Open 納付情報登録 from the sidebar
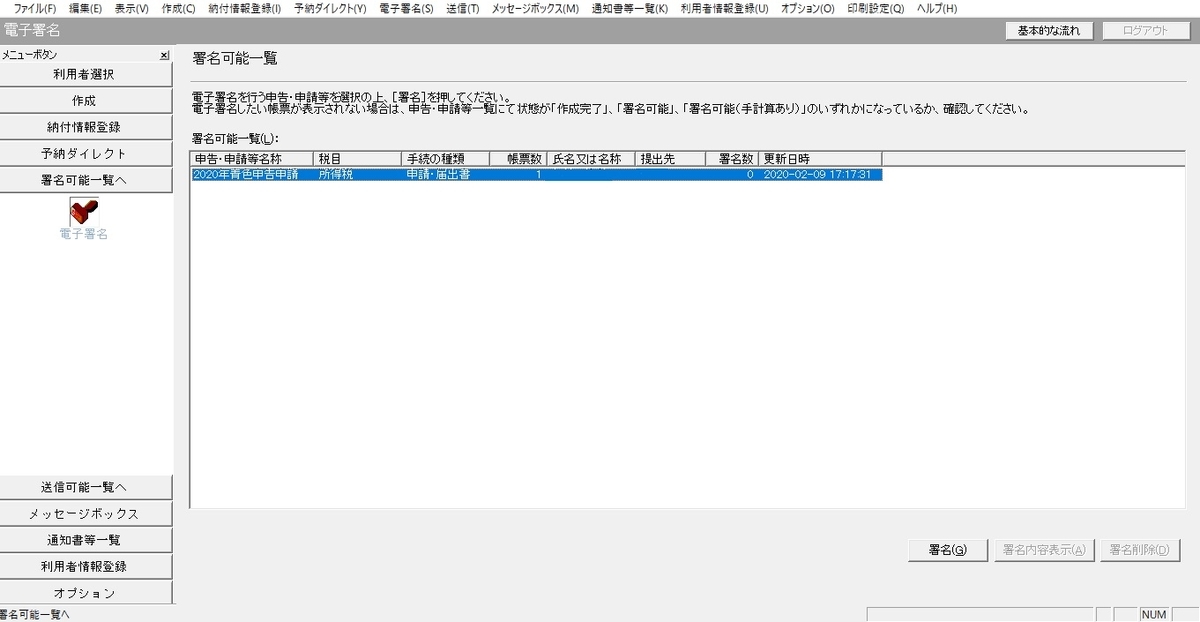 pos(84,128)
